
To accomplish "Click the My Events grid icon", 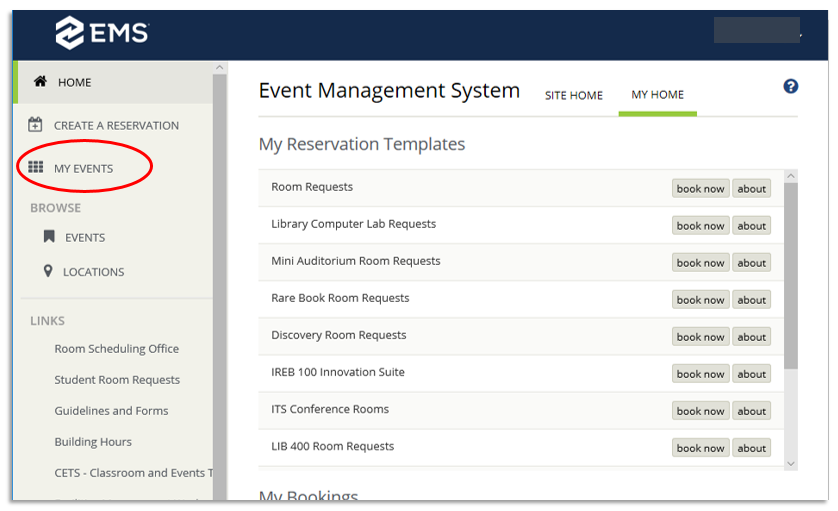I will click(x=36, y=168).
